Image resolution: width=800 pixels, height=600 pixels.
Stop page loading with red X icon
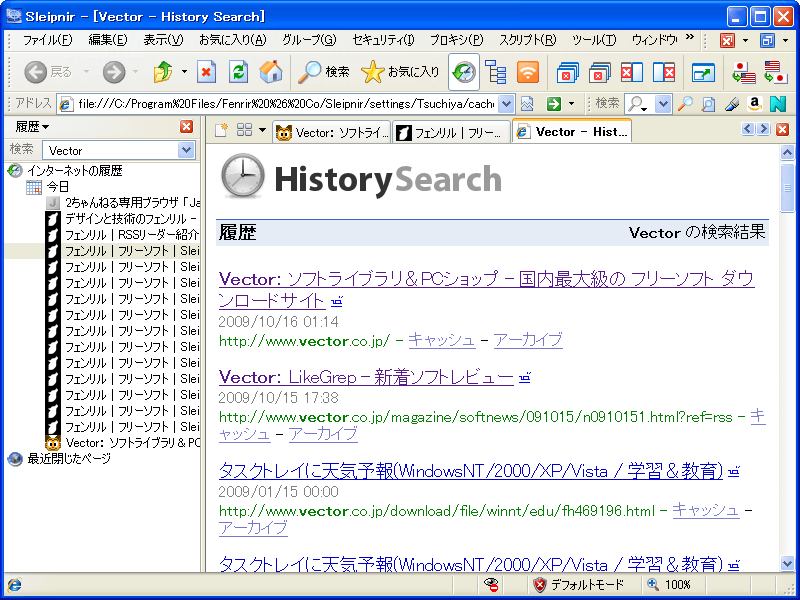pyautogui.click(x=206, y=72)
